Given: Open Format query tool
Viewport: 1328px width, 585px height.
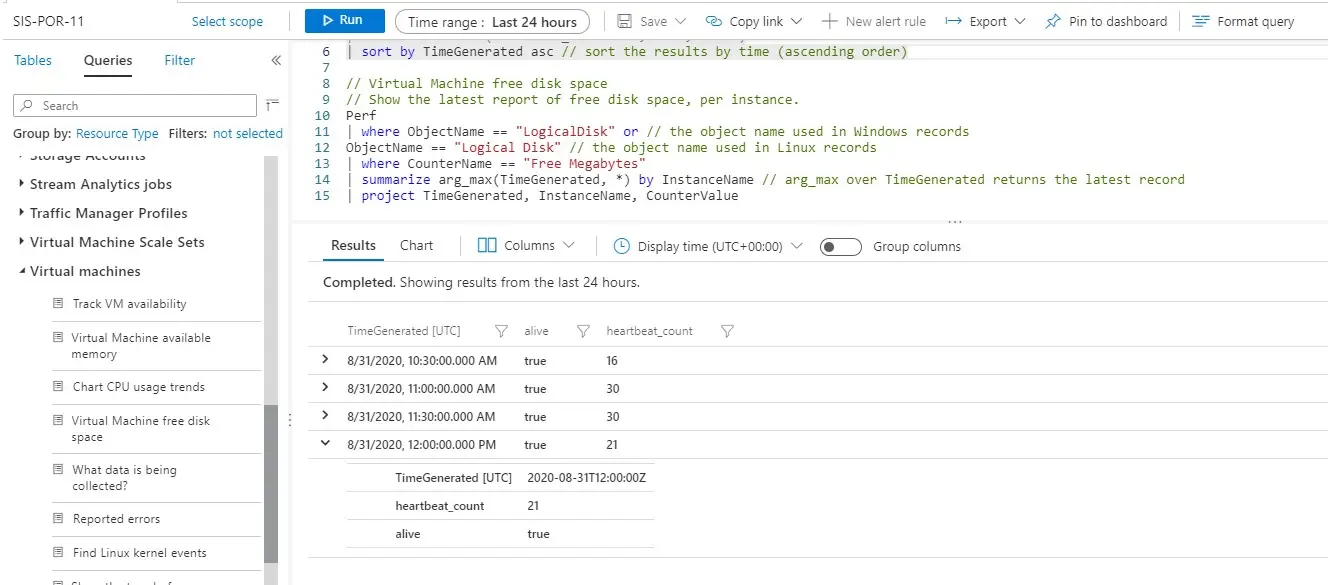Looking at the screenshot, I should [1242, 21].
